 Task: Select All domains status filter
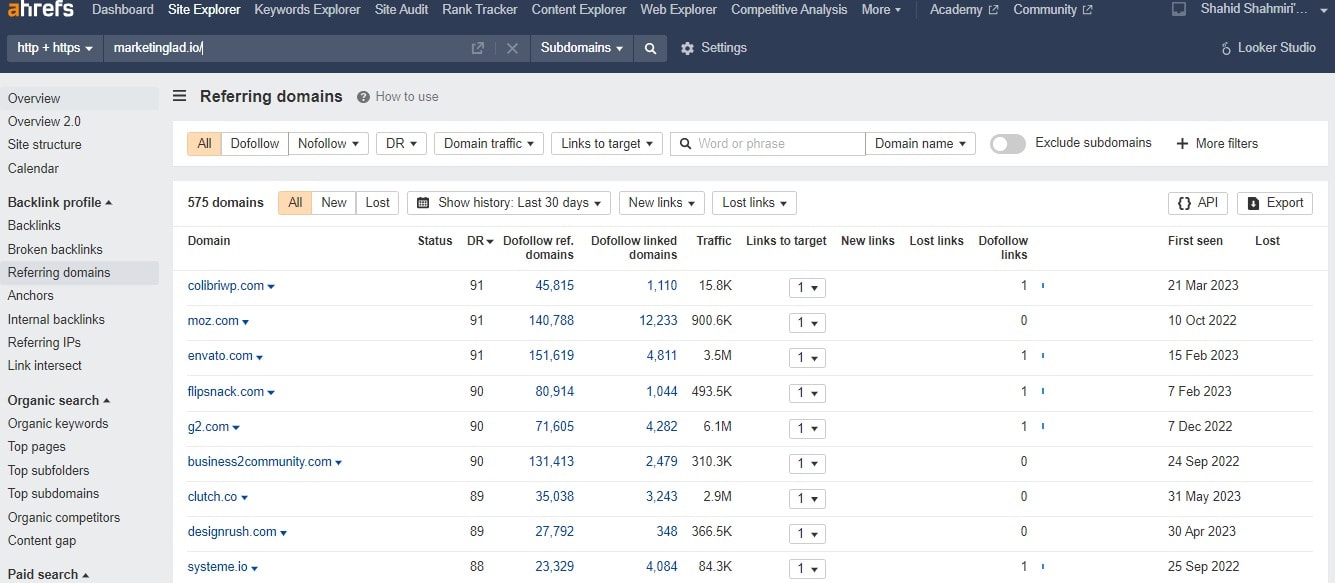295,203
